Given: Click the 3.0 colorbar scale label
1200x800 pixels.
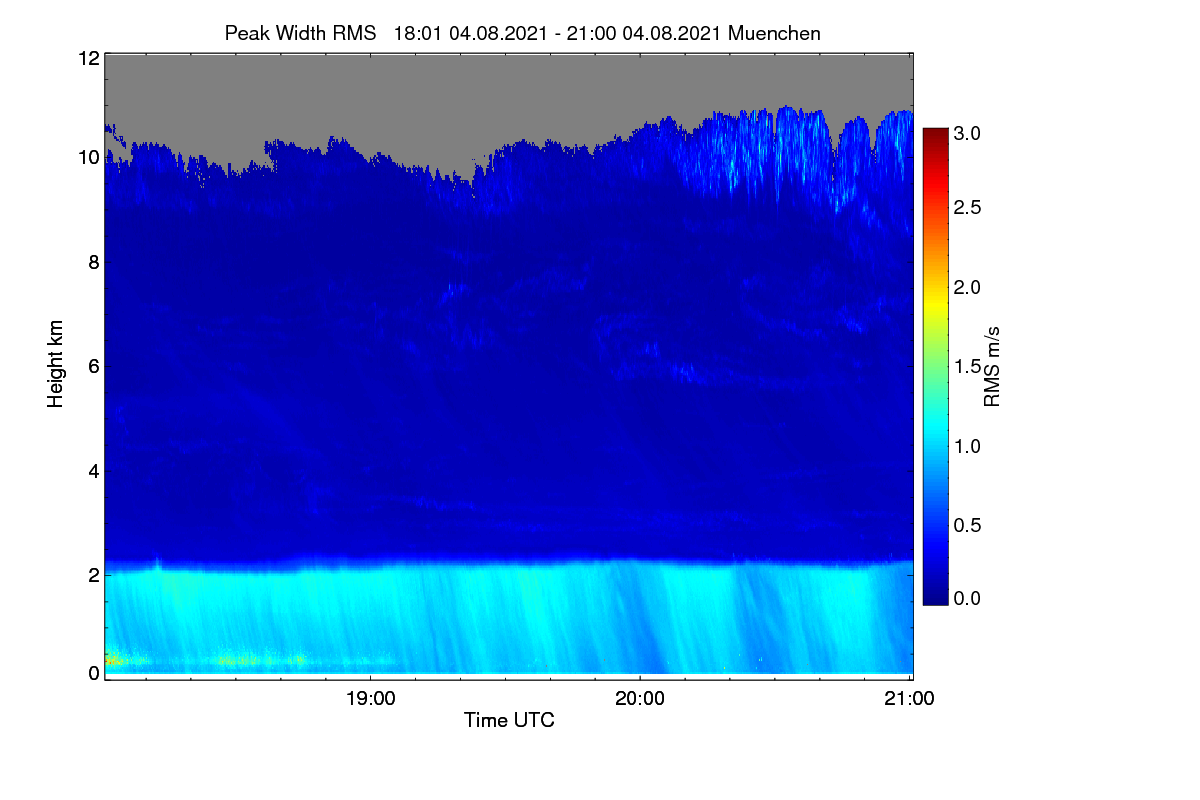Looking at the screenshot, I should point(968,133).
